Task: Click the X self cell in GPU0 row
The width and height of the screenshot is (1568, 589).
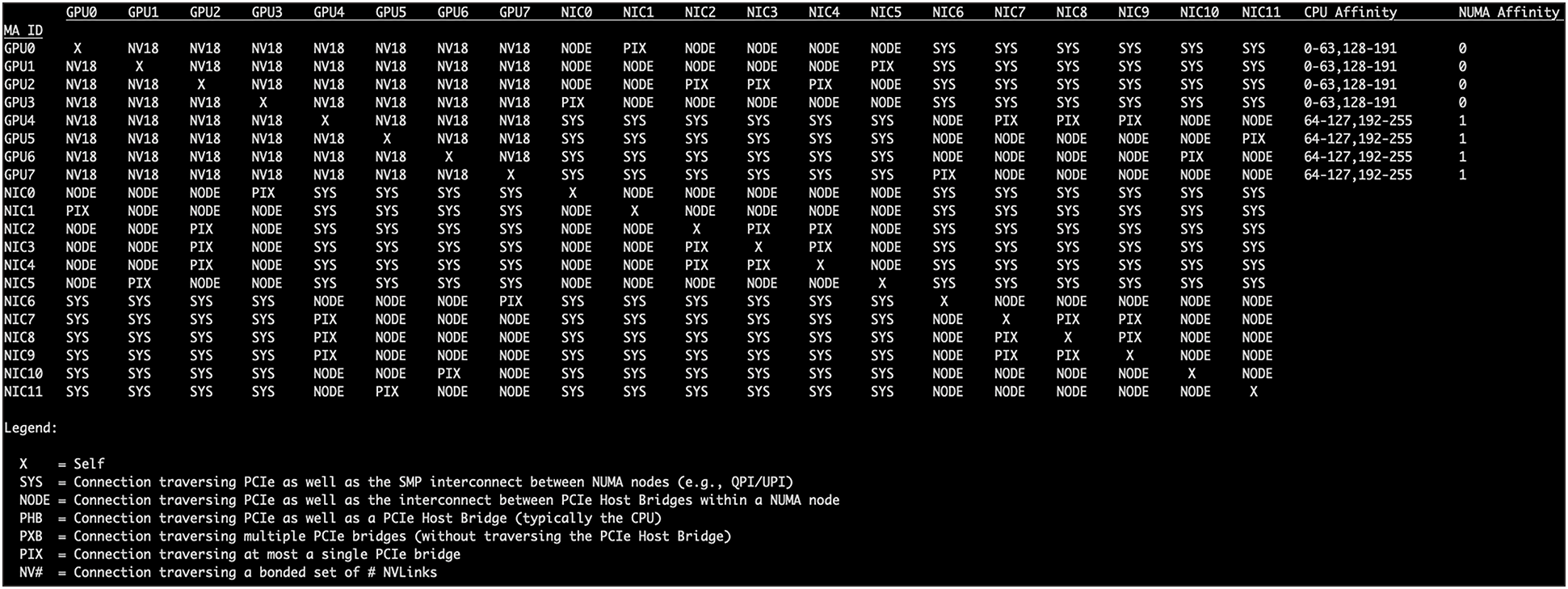Action: pos(78,48)
